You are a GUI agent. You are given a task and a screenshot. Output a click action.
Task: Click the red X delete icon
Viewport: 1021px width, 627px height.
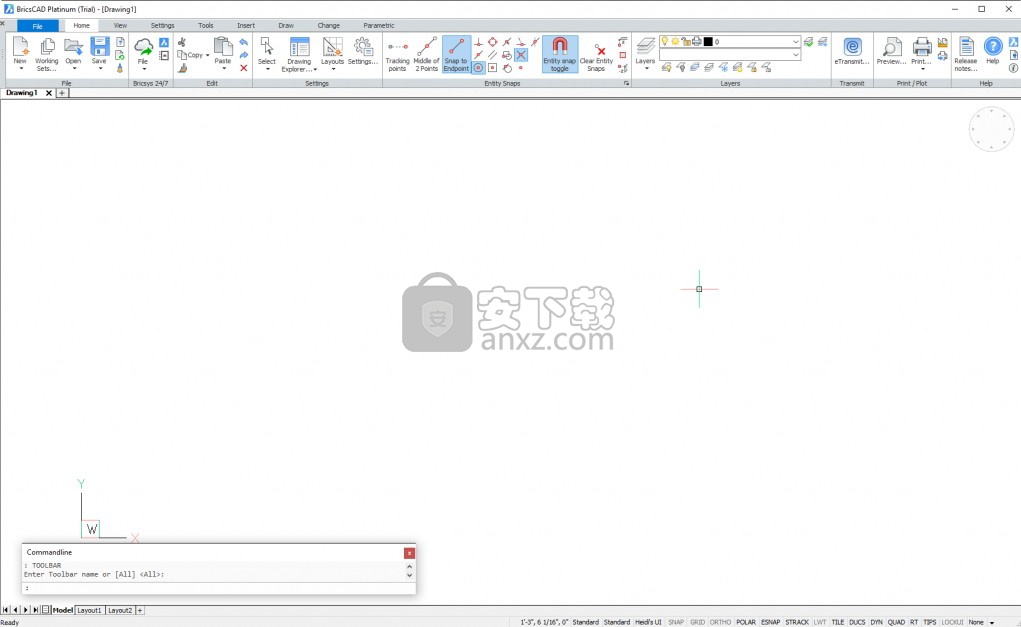[x=244, y=68]
